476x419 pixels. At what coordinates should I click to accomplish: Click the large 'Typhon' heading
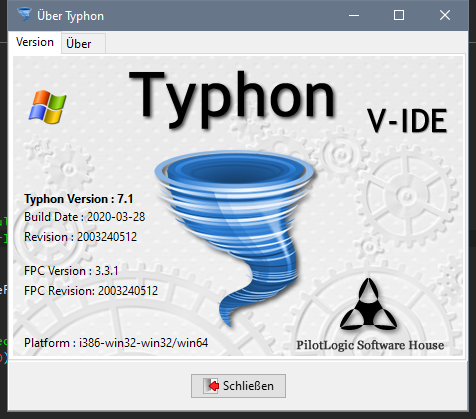[232, 99]
